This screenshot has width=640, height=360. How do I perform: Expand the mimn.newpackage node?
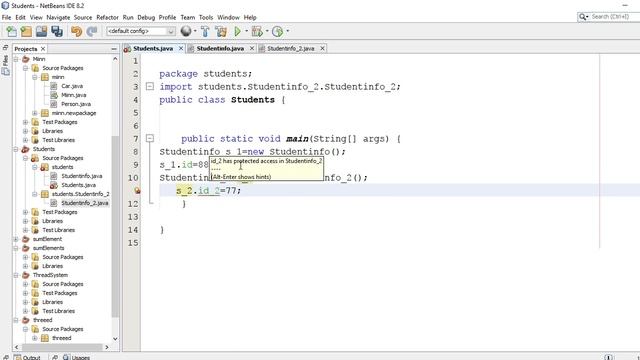(x=35, y=113)
